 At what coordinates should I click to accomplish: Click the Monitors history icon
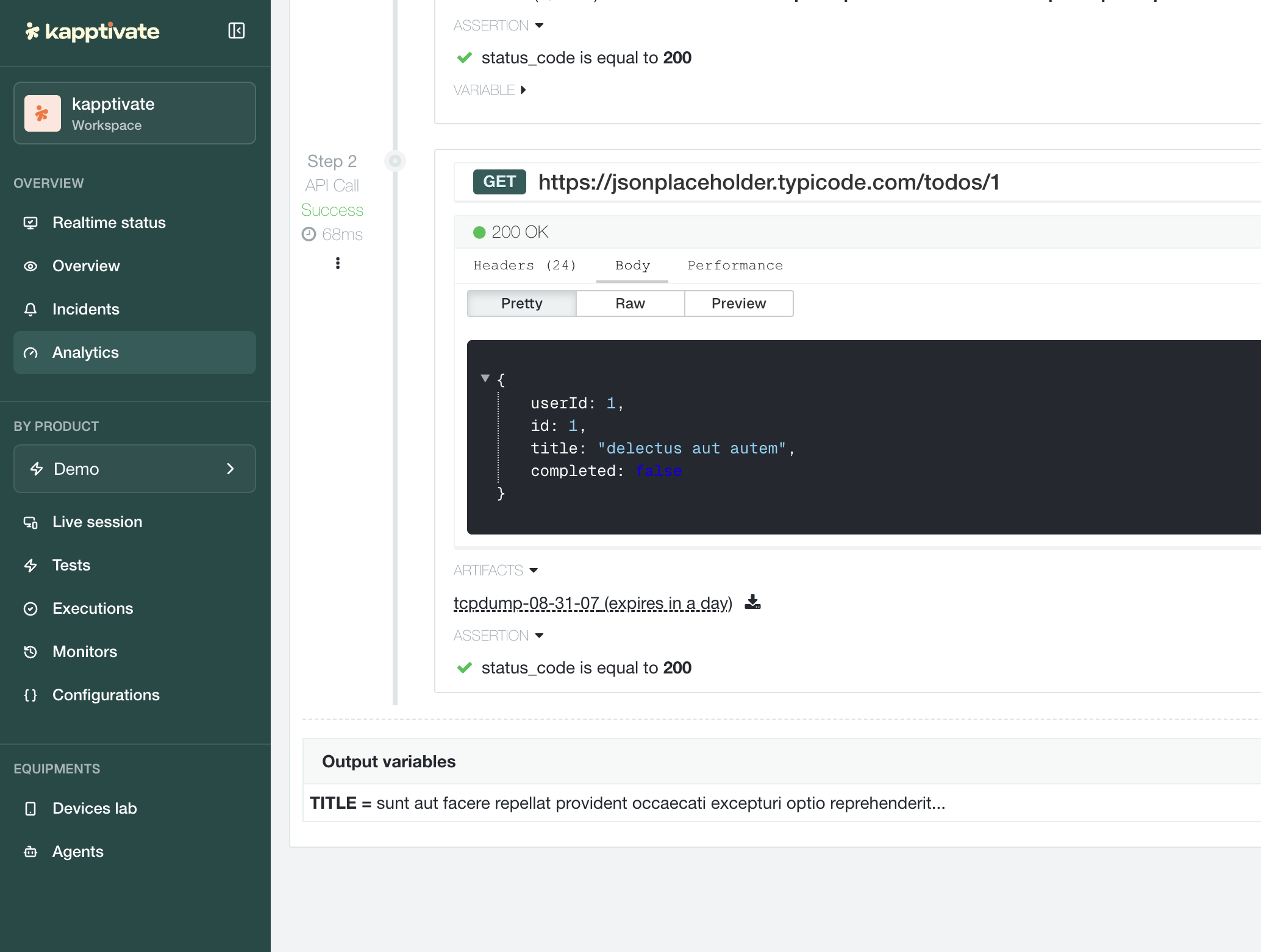click(x=30, y=652)
